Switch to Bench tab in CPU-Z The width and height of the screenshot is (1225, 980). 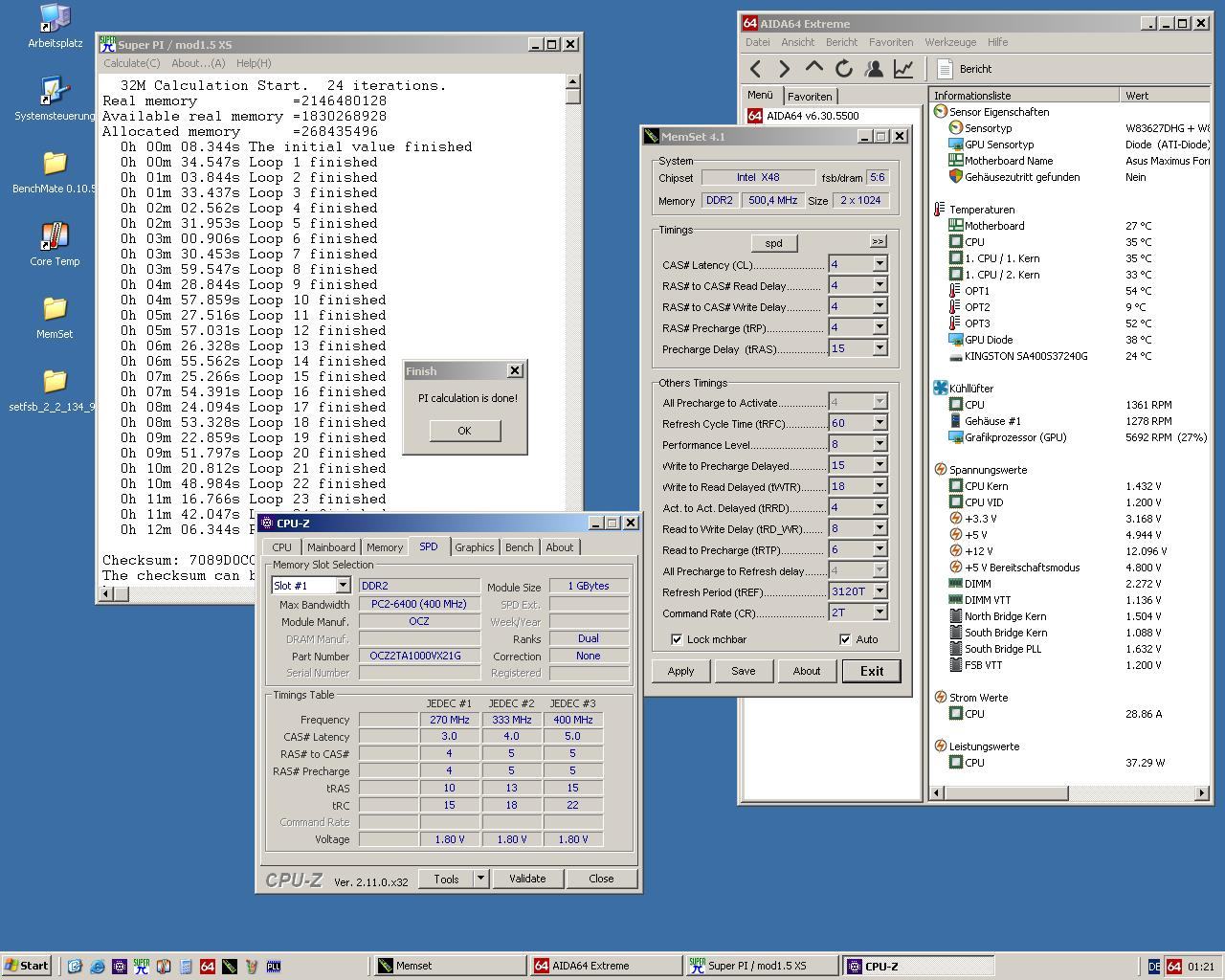pyautogui.click(x=520, y=547)
